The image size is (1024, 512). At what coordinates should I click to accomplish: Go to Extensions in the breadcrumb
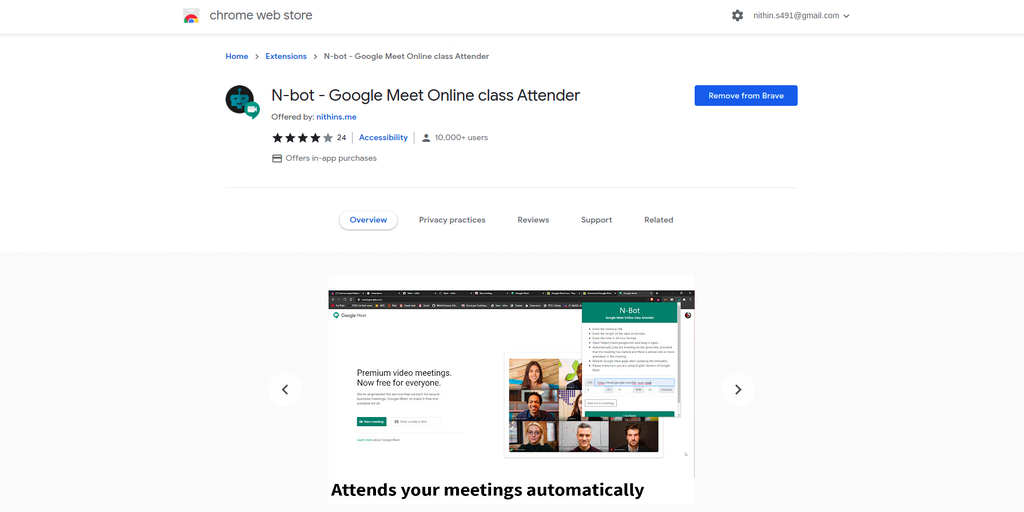click(286, 56)
